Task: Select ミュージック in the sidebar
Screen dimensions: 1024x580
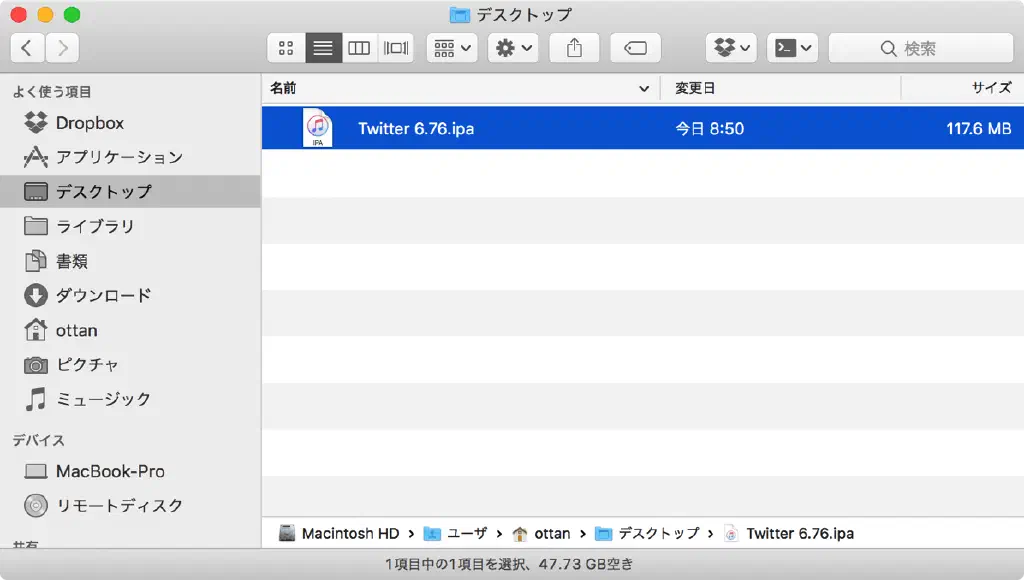Action: tap(103, 399)
